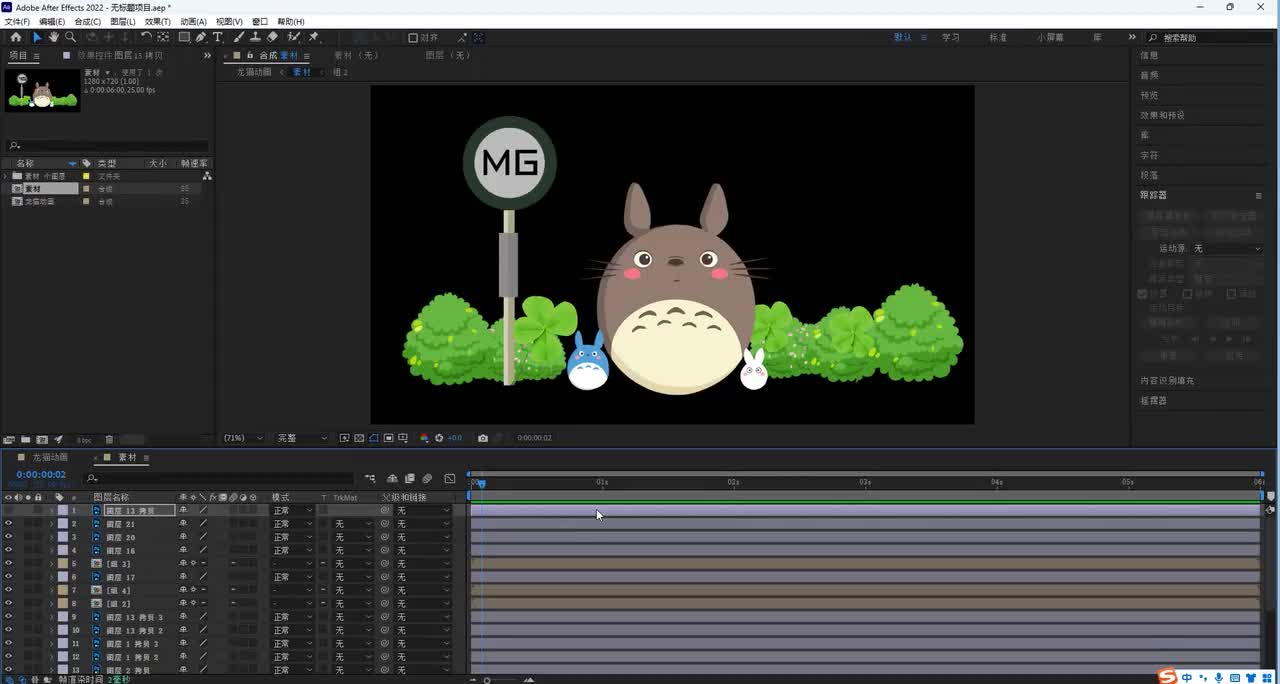Screen dimensions: 1280x684
Task: Switch to the 龙猫动画 timeline tab
Action: (50, 457)
